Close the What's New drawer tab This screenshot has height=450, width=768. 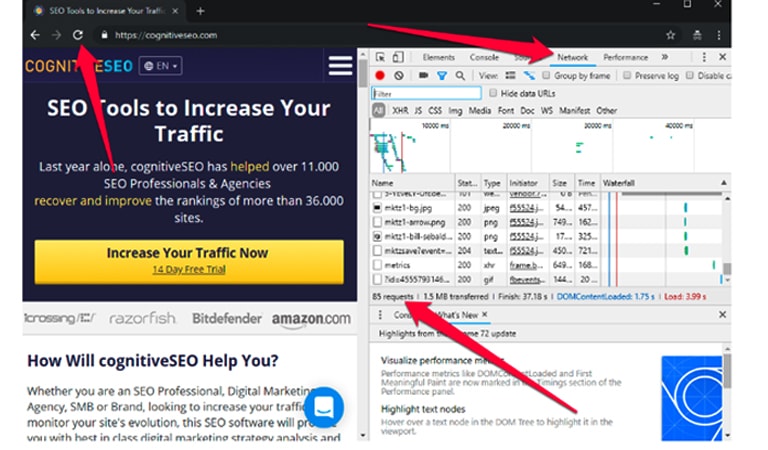click(484, 314)
